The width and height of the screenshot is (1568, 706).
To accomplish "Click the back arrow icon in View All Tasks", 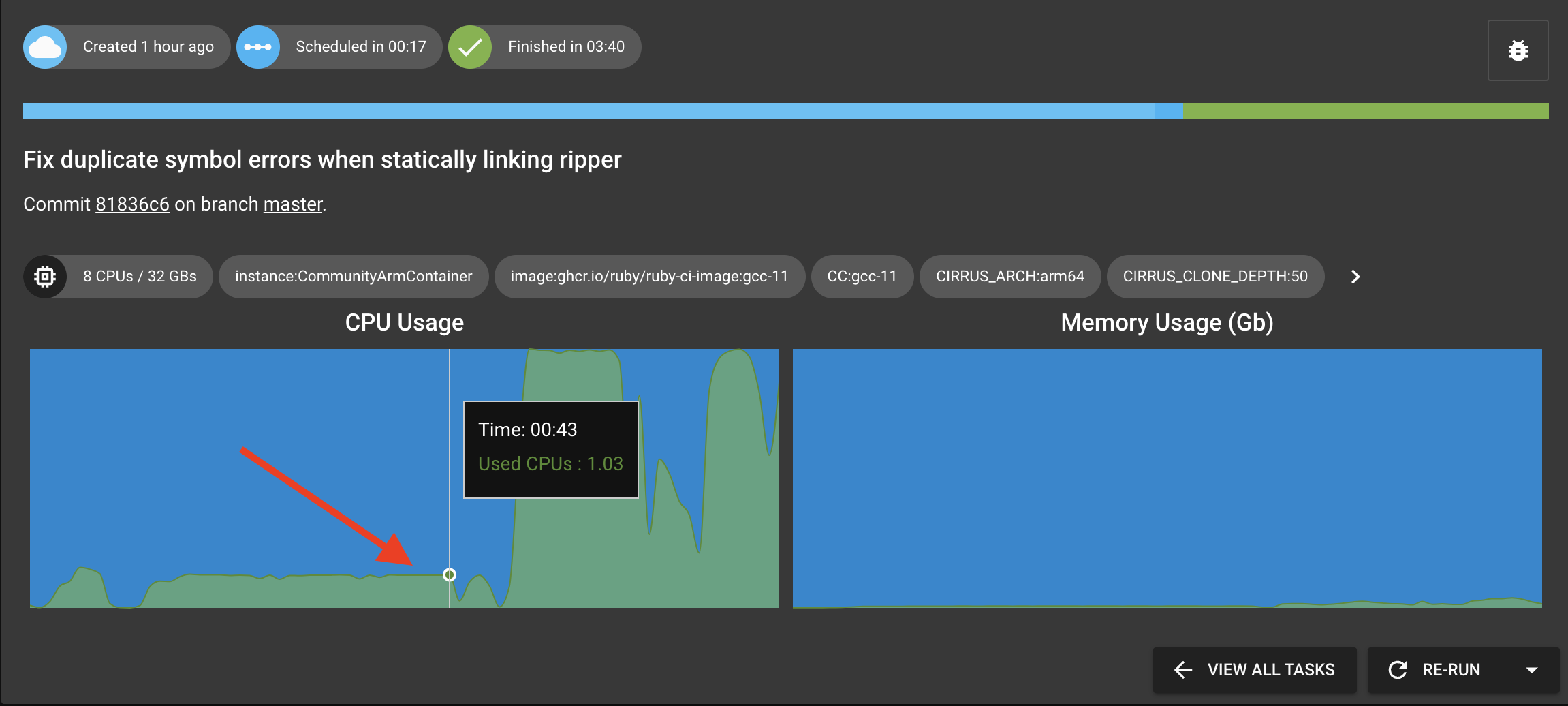I will coord(1183,670).
